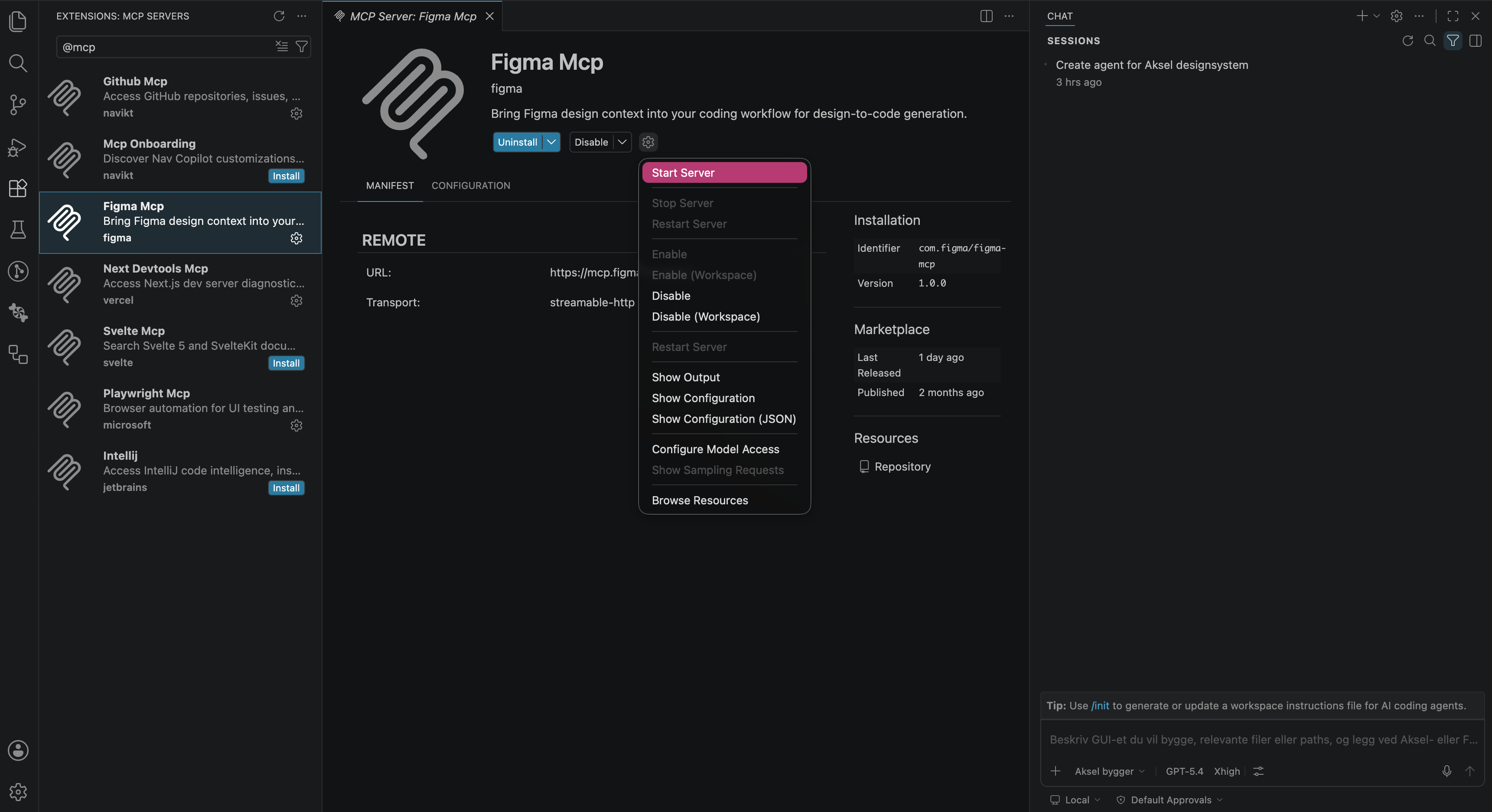Install the Mcp Onboarding server
The image size is (1492, 812).
pyautogui.click(x=286, y=176)
